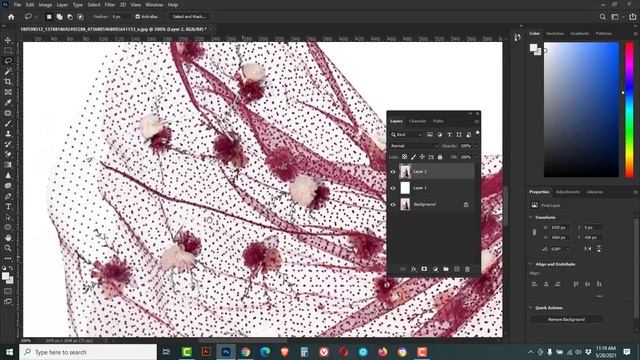Open the Filter menu
This screenshot has width=640, height=360.
(110, 5)
